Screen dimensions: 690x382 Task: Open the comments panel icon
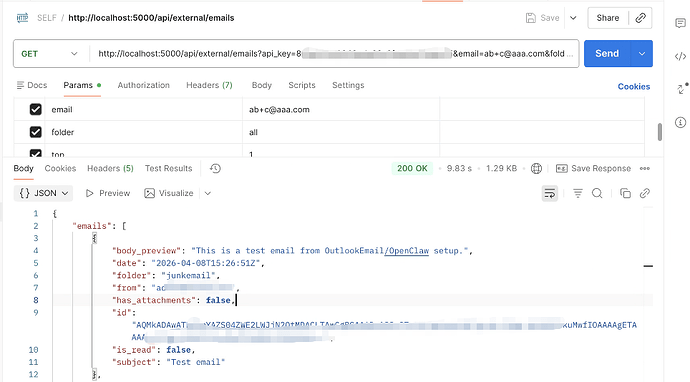680,23
